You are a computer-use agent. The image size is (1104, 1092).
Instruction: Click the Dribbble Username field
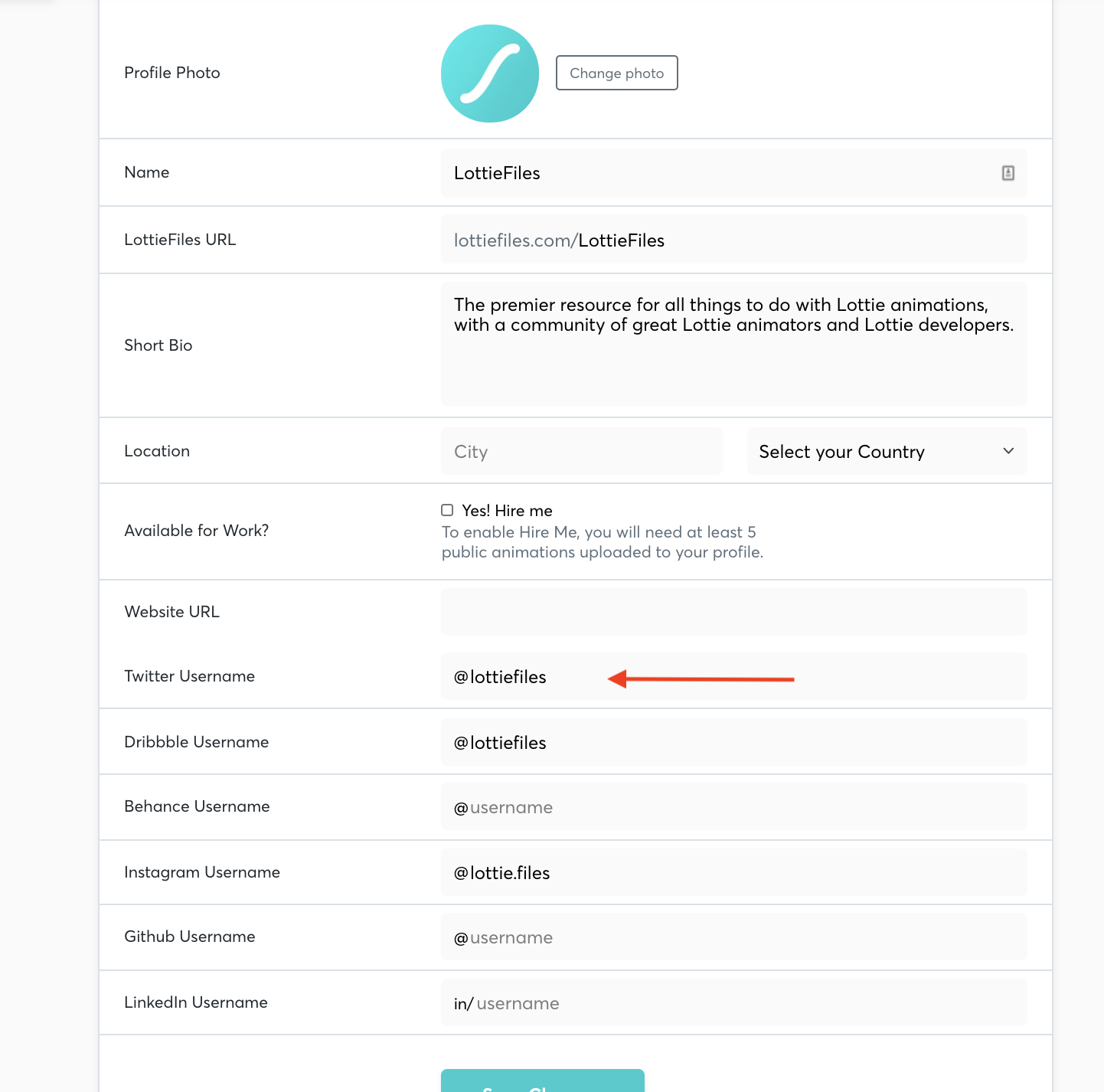(x=733, y=743)
